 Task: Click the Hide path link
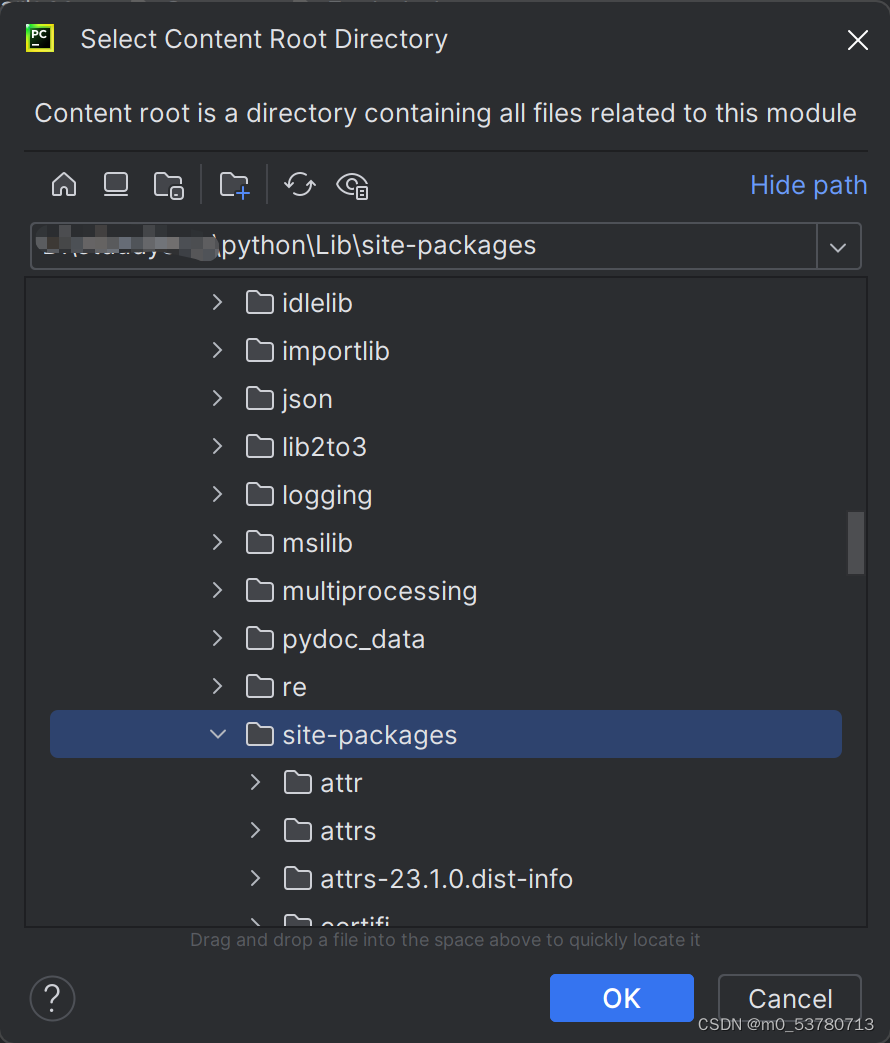pos(808,185)
